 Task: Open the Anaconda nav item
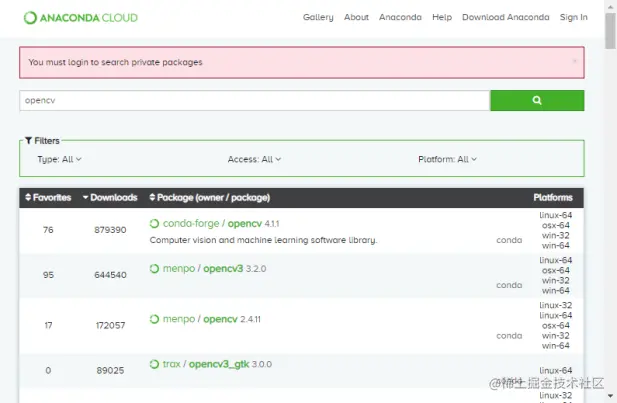400,17
